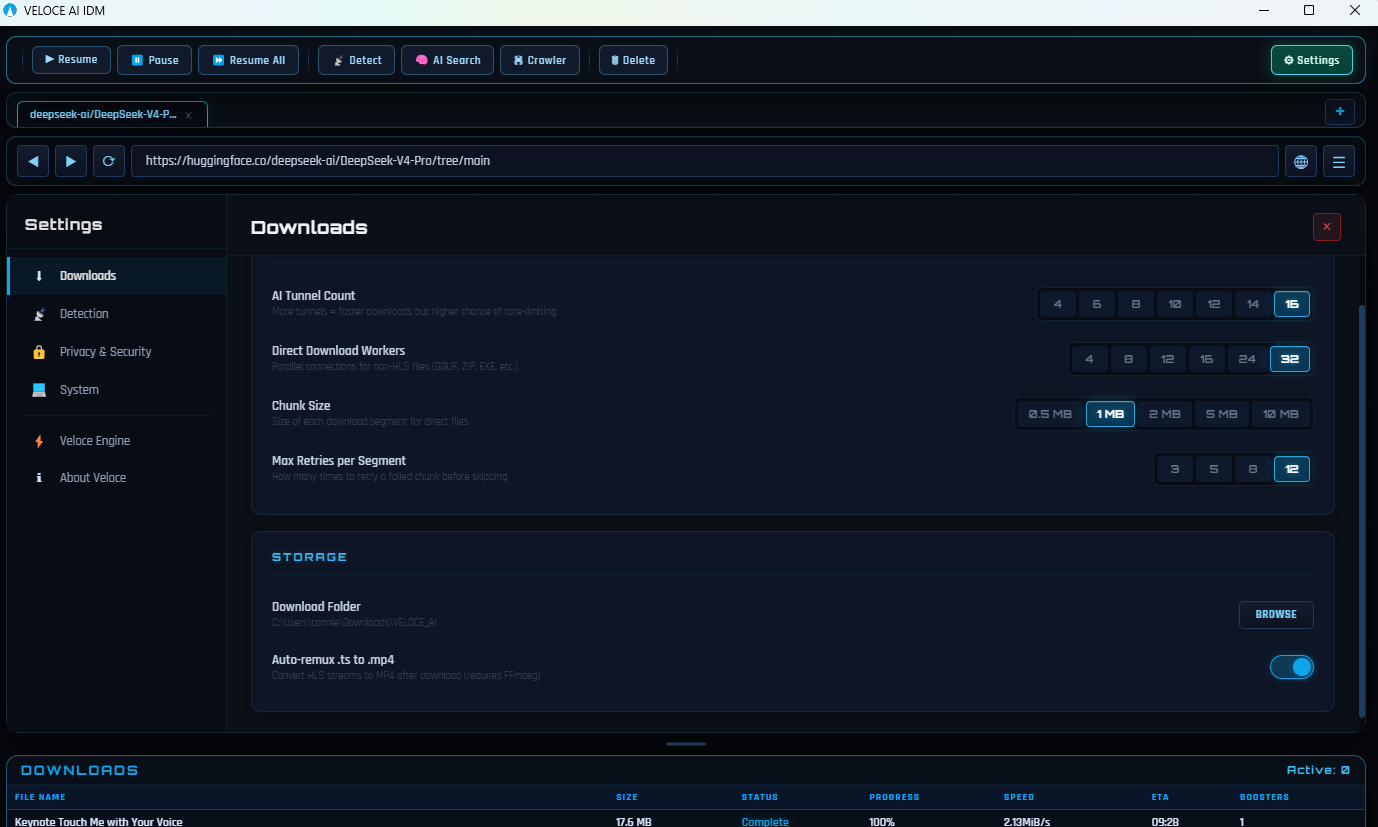The height and width of the screenshot is (827, 1378).
Task: Add a new tab with plus icon
Action: pos(1340,112)
